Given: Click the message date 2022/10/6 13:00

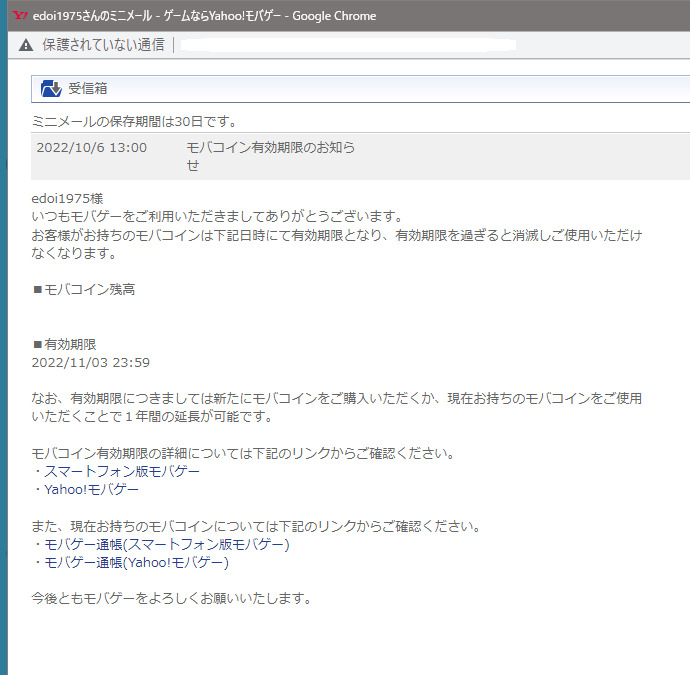Looking at the screenshot, I should [92, 147].
